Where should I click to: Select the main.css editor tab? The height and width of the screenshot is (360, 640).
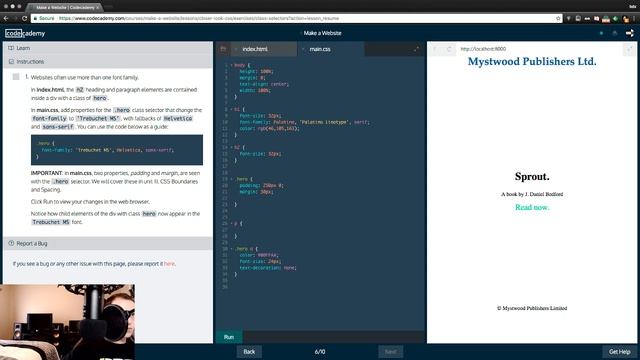[x=331, y=49]
